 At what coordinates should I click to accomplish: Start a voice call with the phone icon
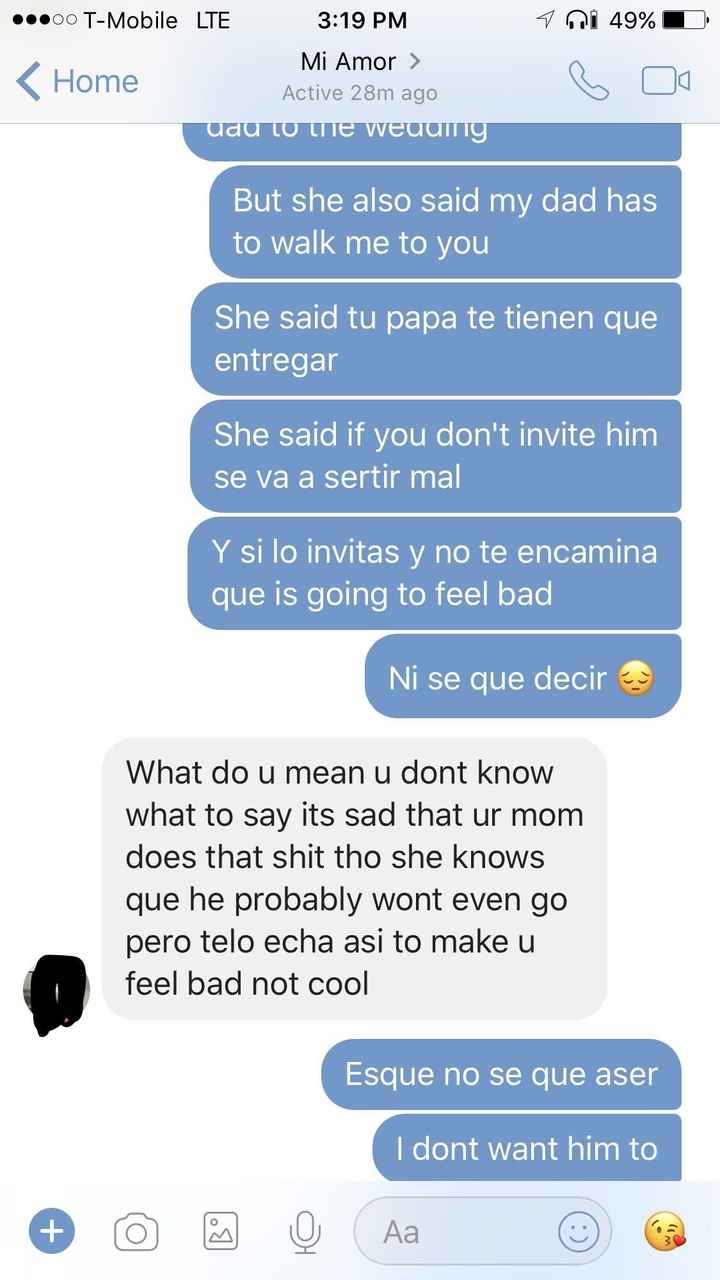tap(588, 81)
